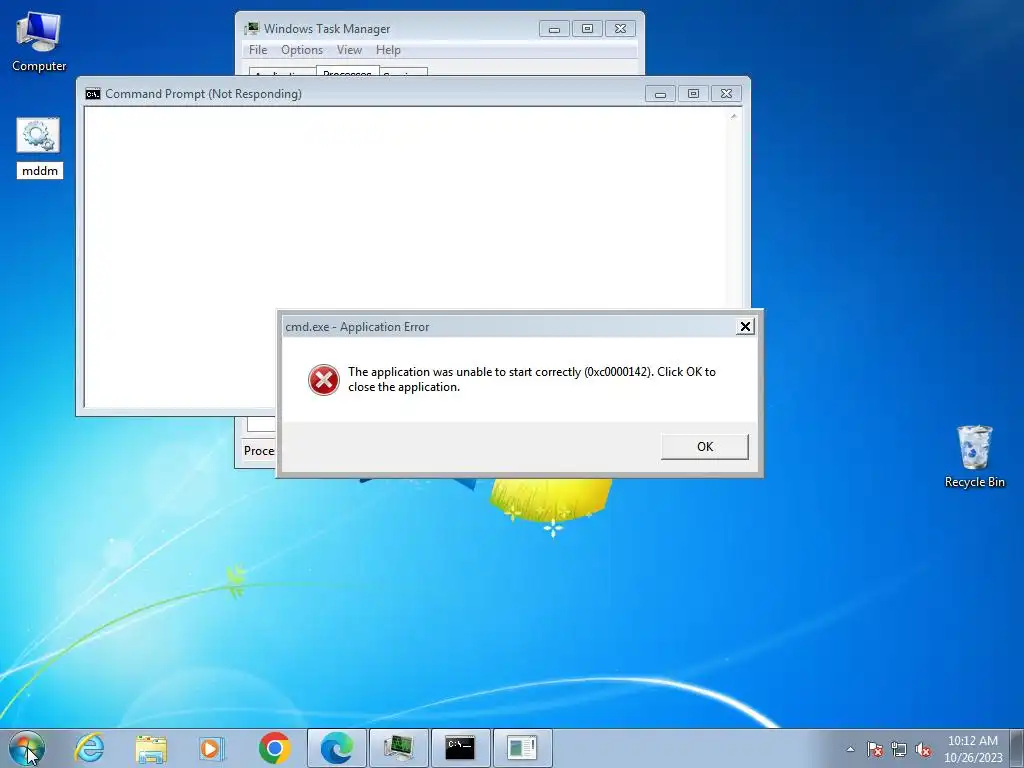Maximize the Windows Task Manager window
1024x768 pixels.
pyautogui.click(x=587, y=29)
